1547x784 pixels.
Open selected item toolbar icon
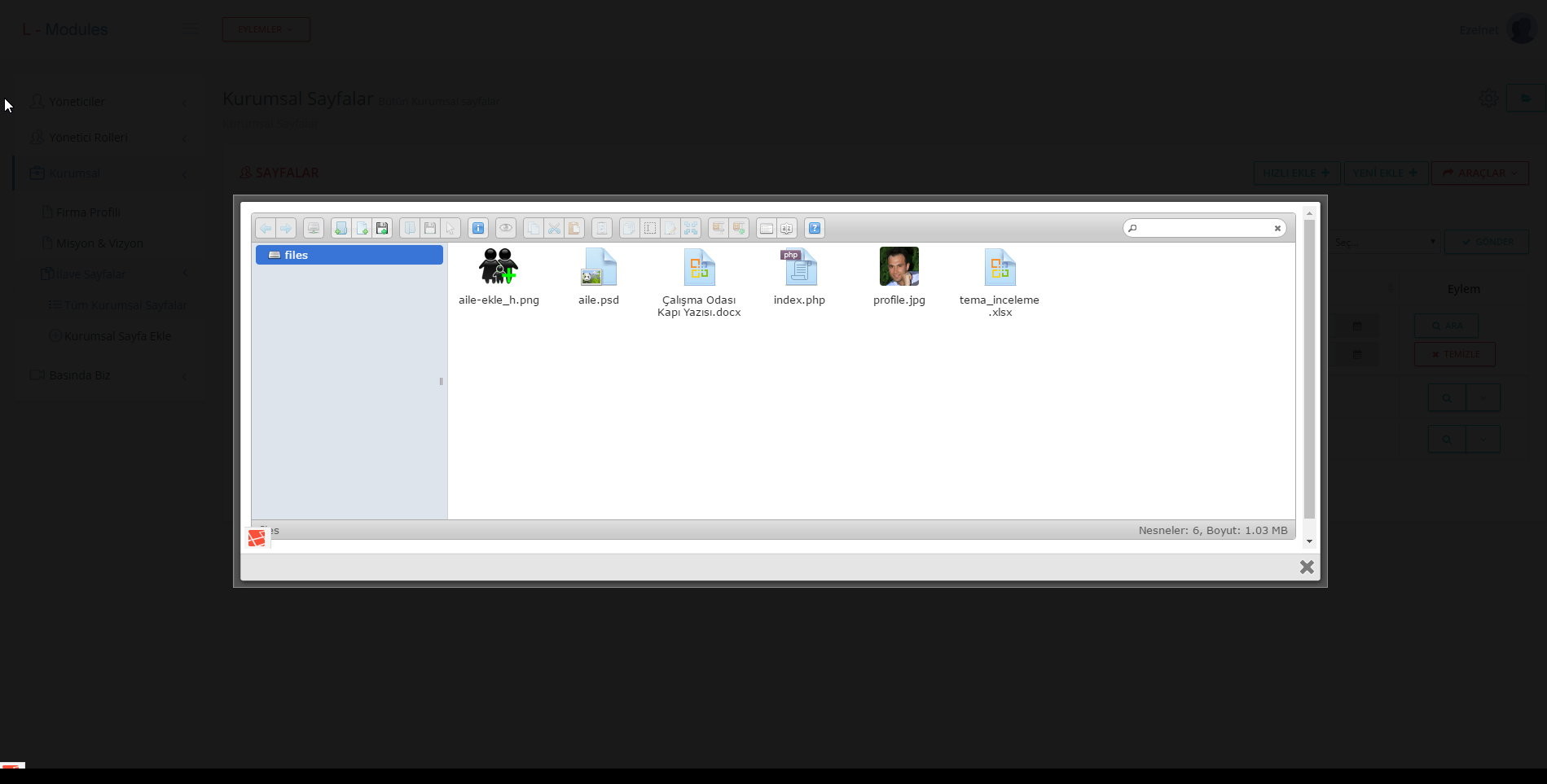pos(410,228)
